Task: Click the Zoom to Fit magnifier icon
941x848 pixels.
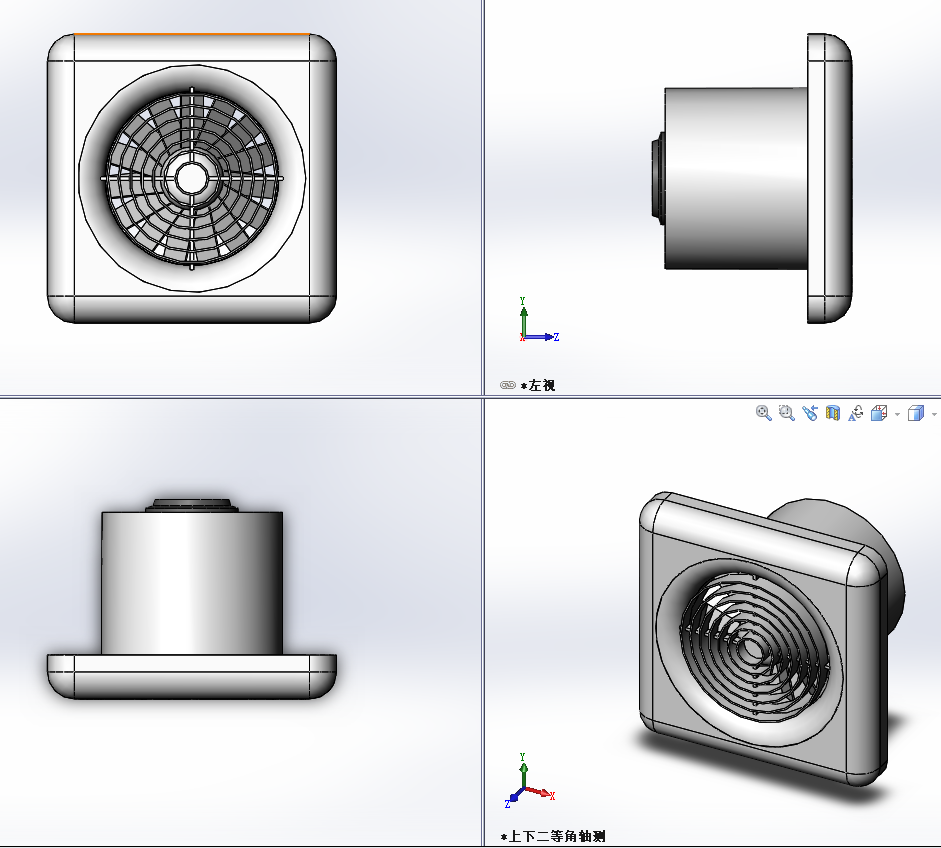Action: pyautogui.click(x=763, y=413)
